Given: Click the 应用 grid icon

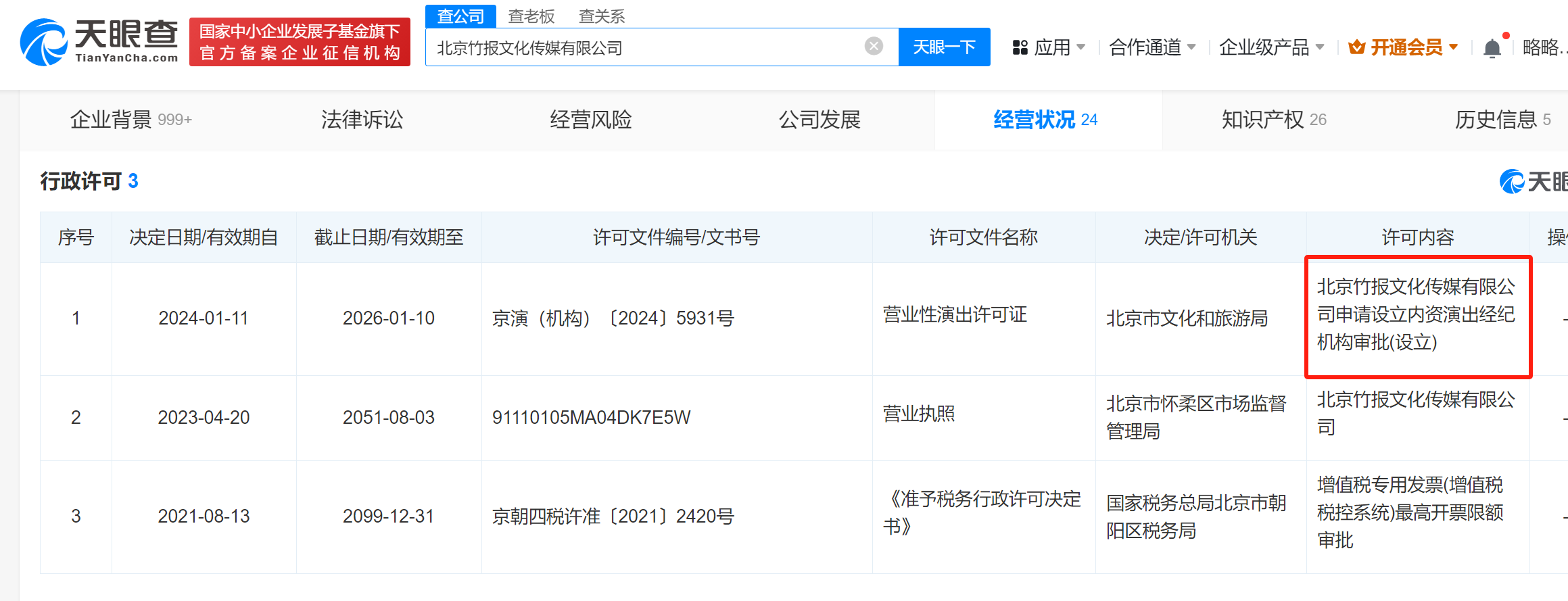Looking at the screenshot, I should tap(1020, 47).
